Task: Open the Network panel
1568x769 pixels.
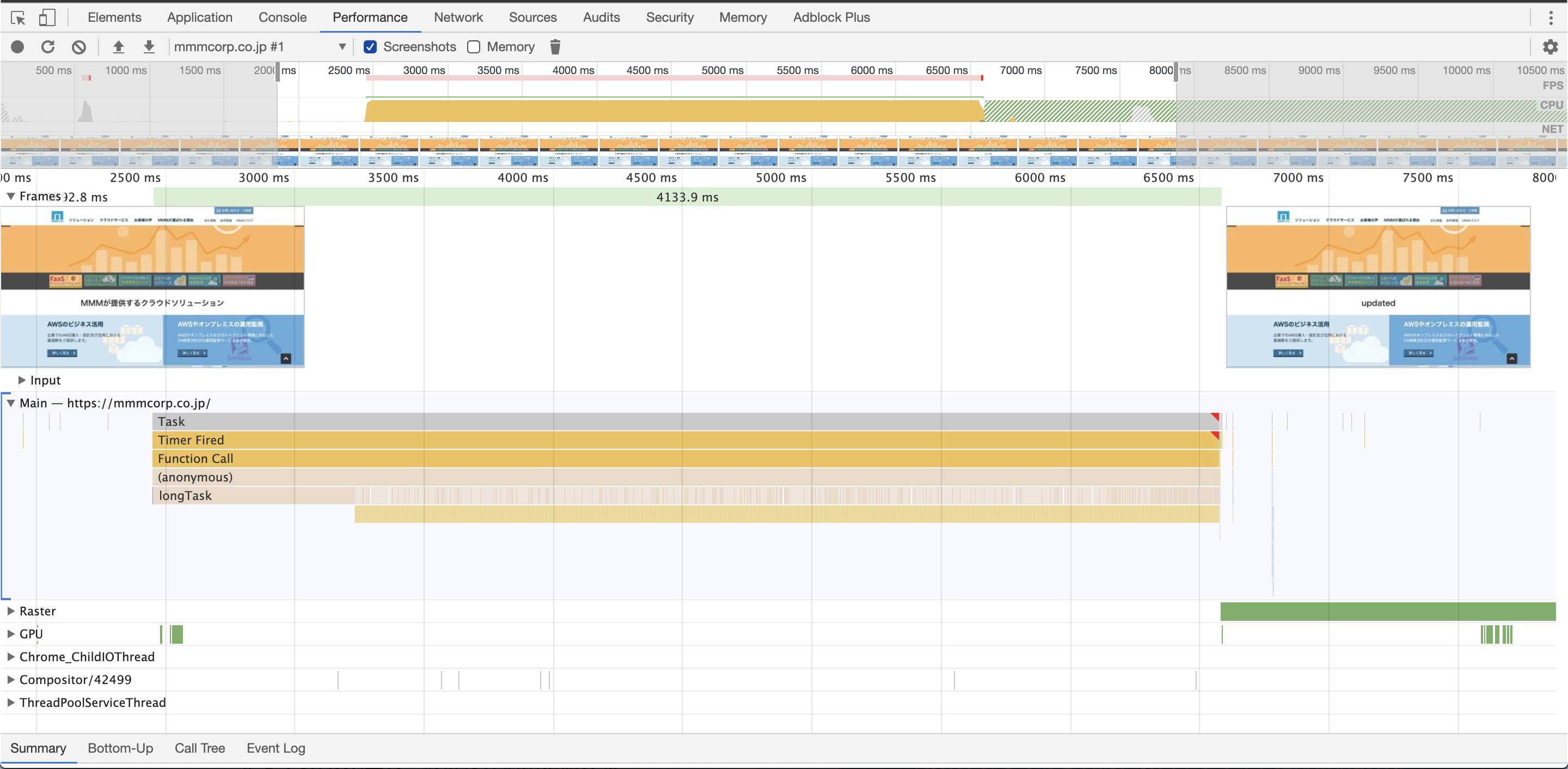Action: [x=458, y=17]
